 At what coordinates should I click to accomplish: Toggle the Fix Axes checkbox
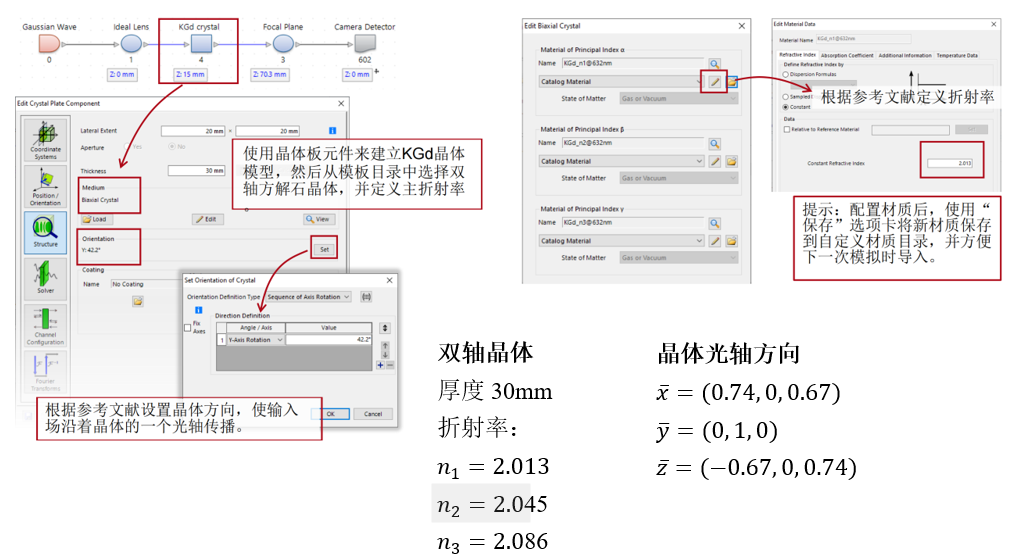[x=188, y=328]
